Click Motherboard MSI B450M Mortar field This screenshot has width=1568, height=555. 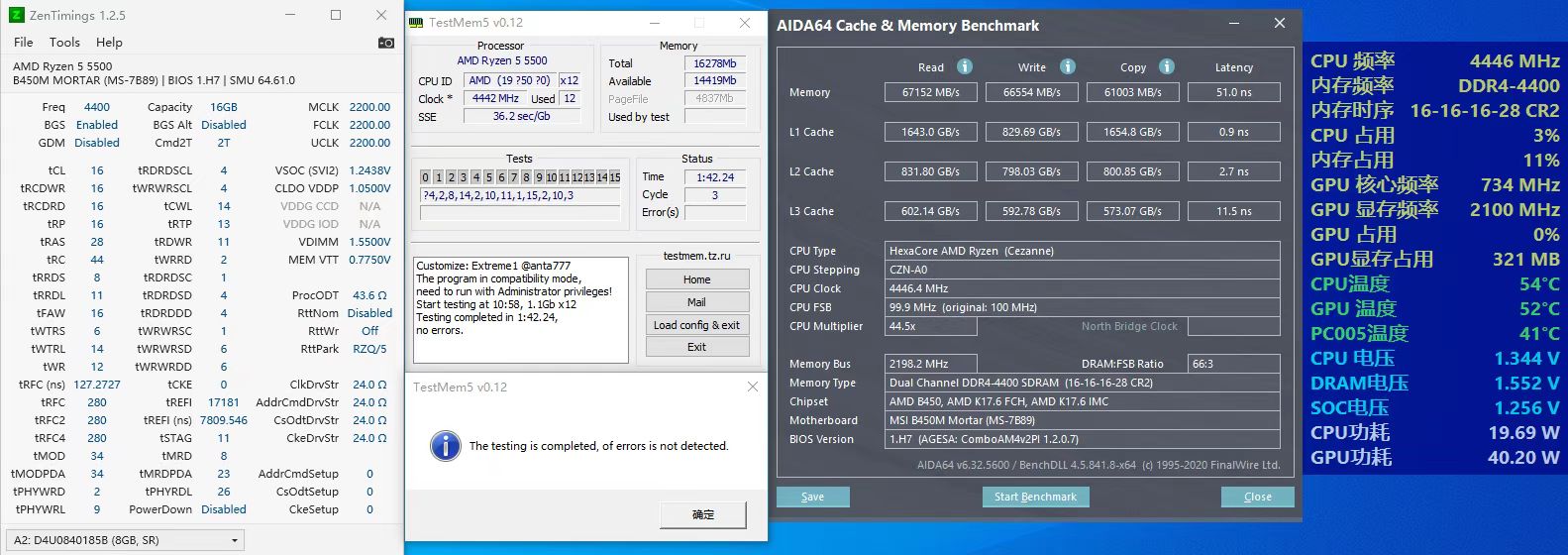tap(1083, 420)
